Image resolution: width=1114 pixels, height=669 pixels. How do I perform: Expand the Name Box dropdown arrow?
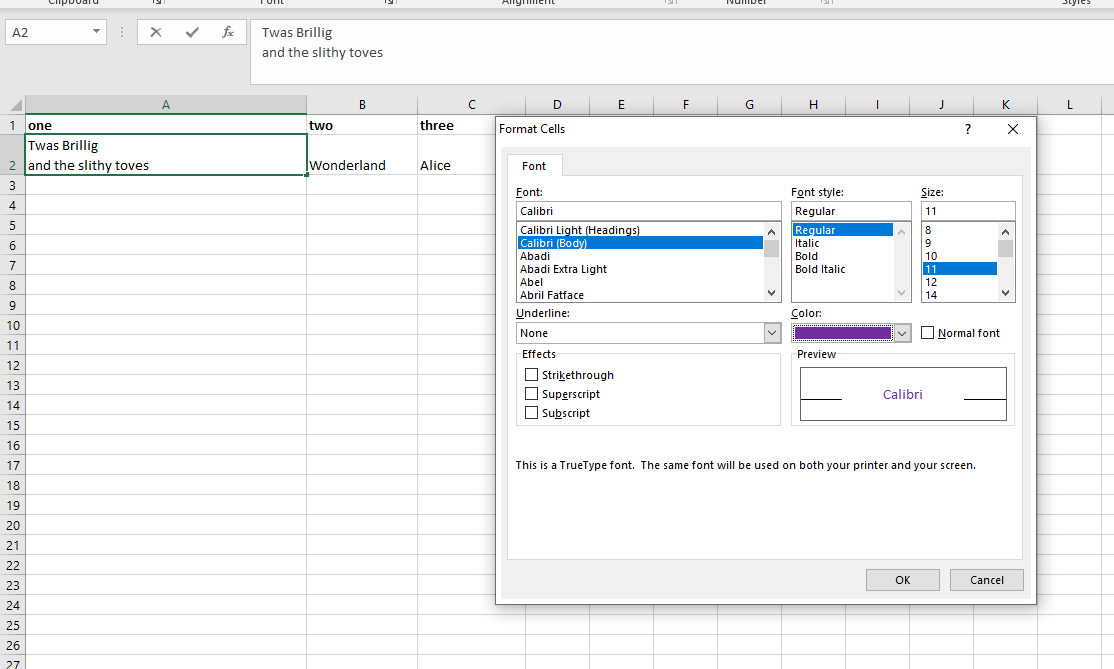[96, 32]
